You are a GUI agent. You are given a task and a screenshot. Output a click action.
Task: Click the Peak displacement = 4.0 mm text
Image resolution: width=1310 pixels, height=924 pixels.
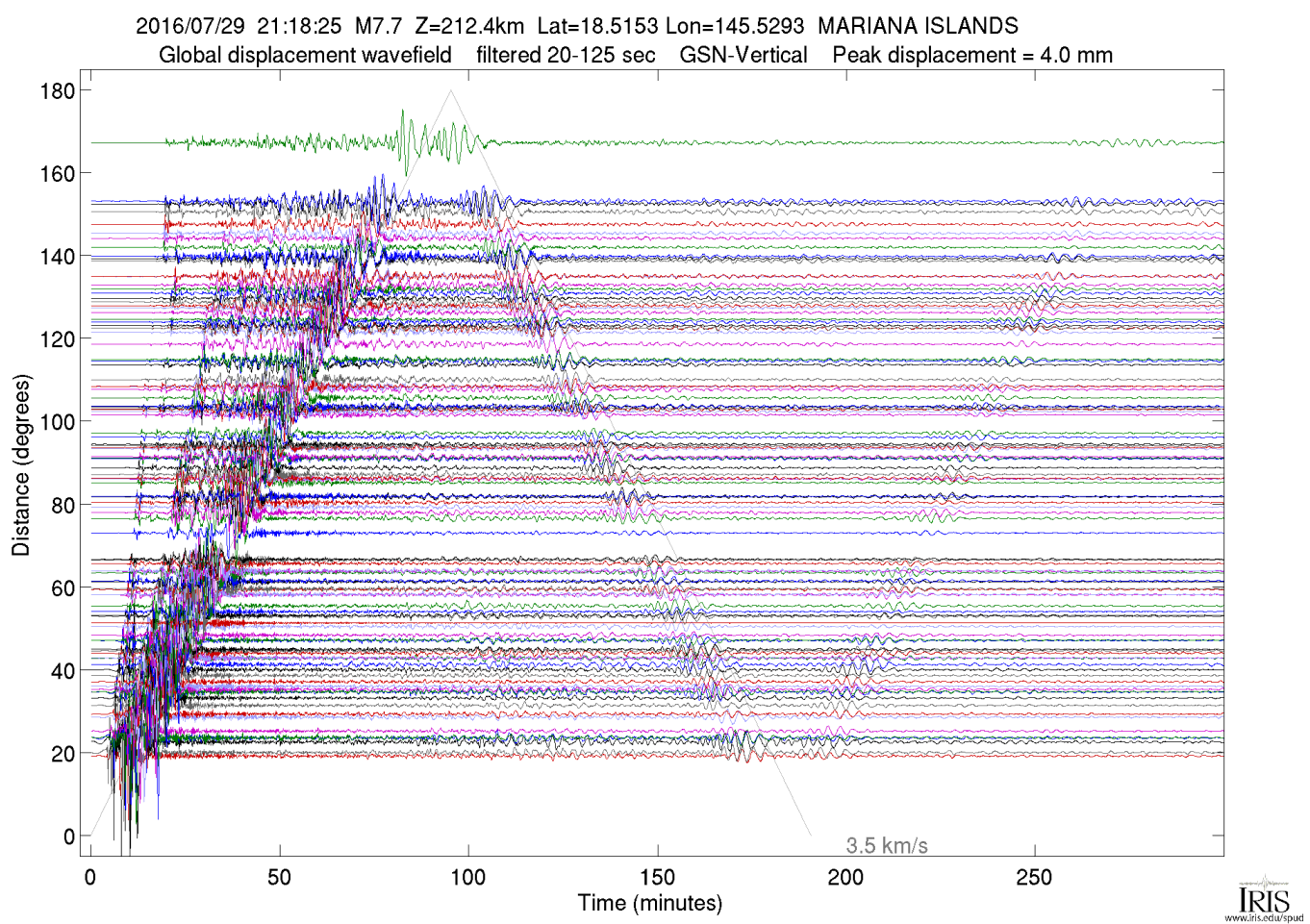click(x=971, y=55)
